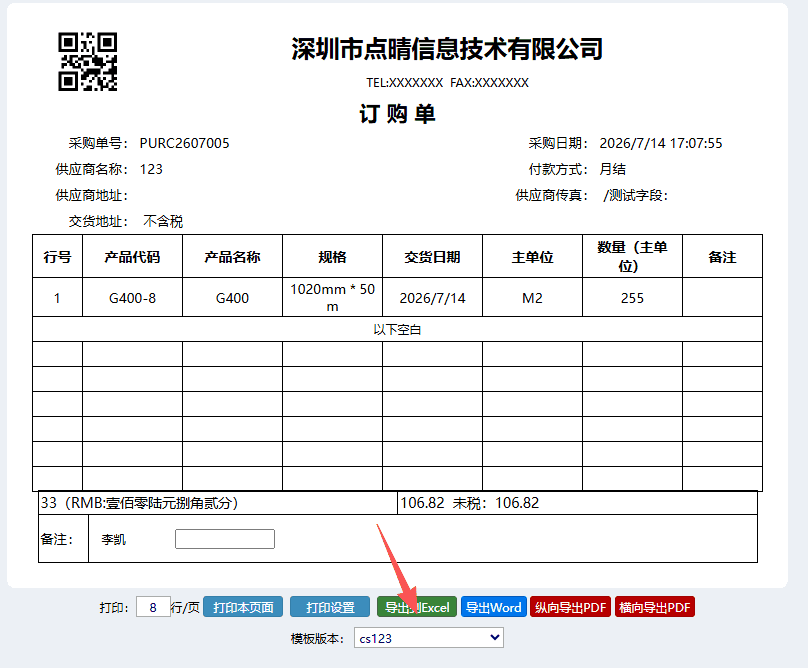This screenshot has height=668, width=808.
Task: Click product code cell G400-8
Action: [x=132, y=297]
